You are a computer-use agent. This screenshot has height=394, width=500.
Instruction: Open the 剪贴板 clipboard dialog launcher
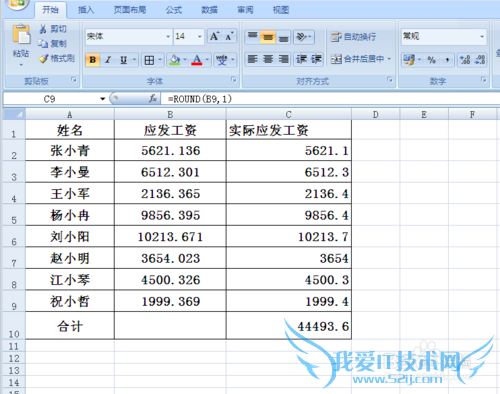[x=74, y=80]
